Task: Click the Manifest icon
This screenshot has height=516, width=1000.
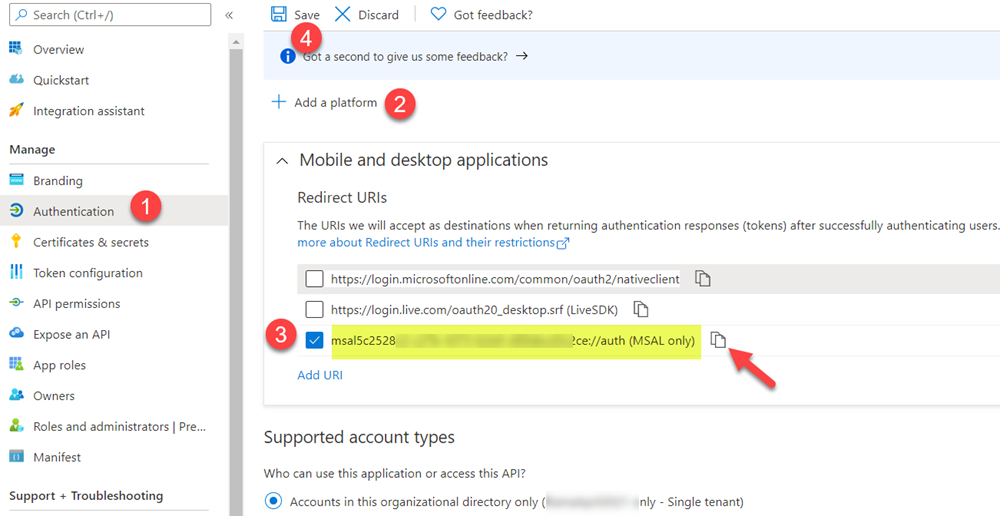Action: (16, 456)
